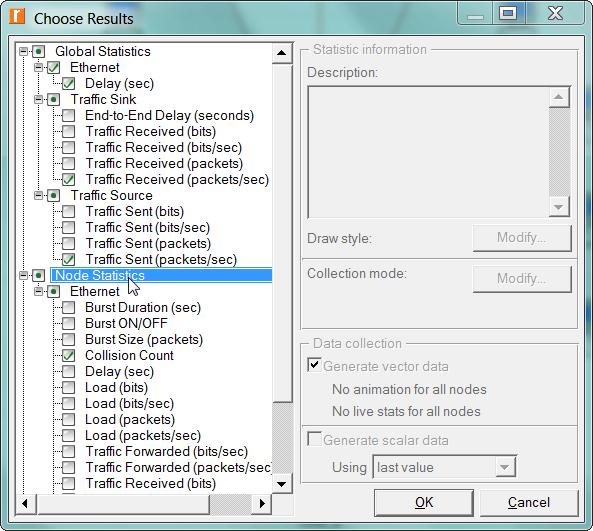593x531 pixels.
Task: Collapse the Ethernet node under Global Statistics
Action: pos(39,68)
